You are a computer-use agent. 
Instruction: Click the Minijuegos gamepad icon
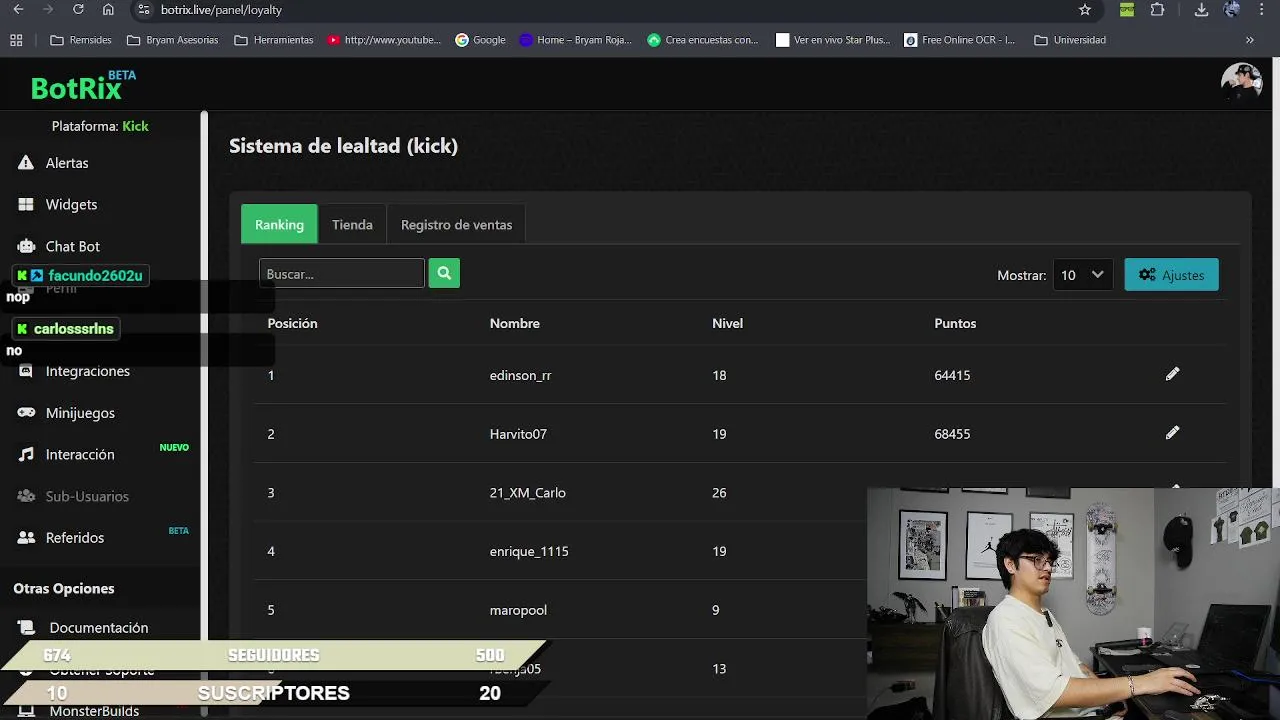27,413
